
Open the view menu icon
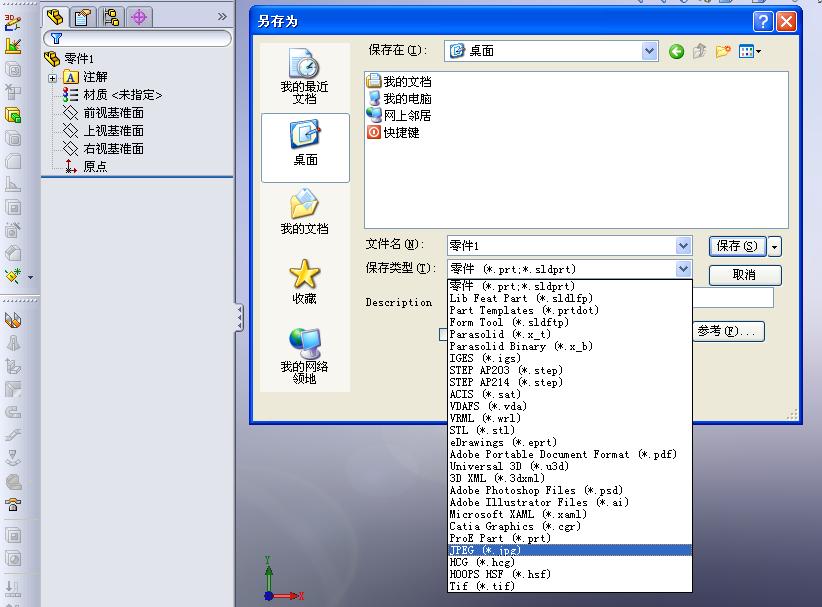pos(749,51)
